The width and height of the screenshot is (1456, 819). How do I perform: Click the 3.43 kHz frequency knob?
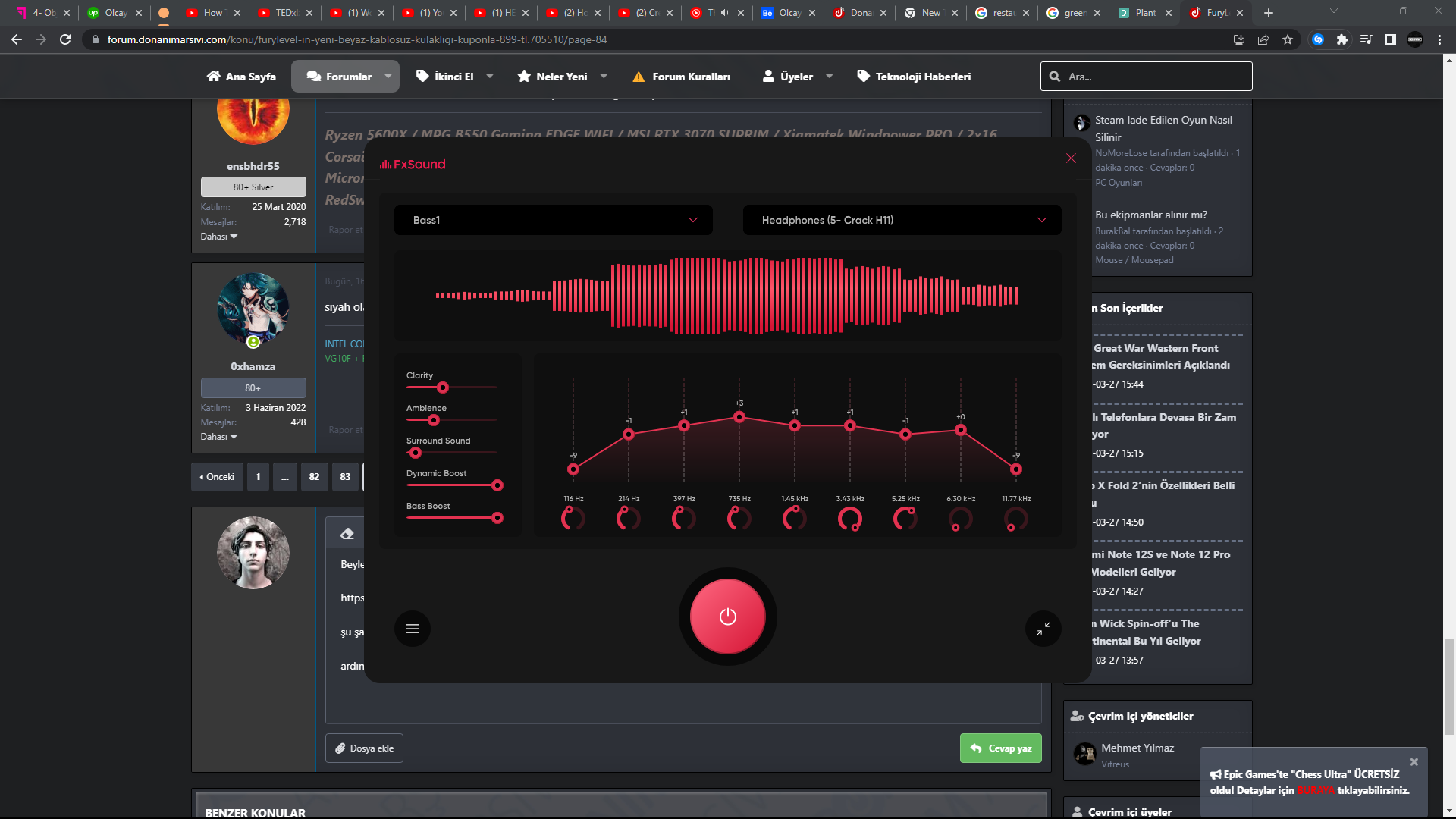[850, 519]
